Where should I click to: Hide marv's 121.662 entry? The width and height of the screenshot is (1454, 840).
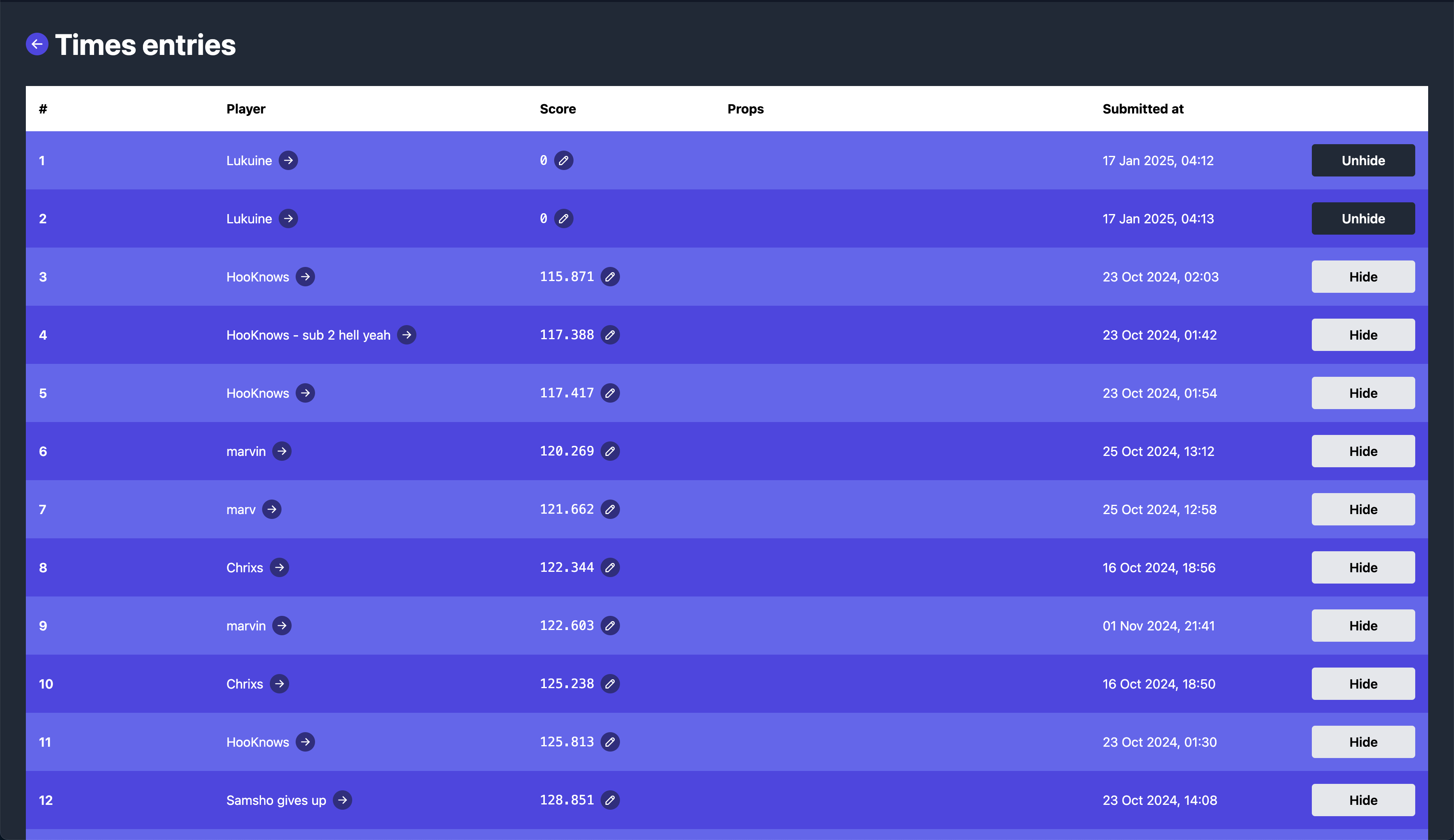click(1363, 509)
